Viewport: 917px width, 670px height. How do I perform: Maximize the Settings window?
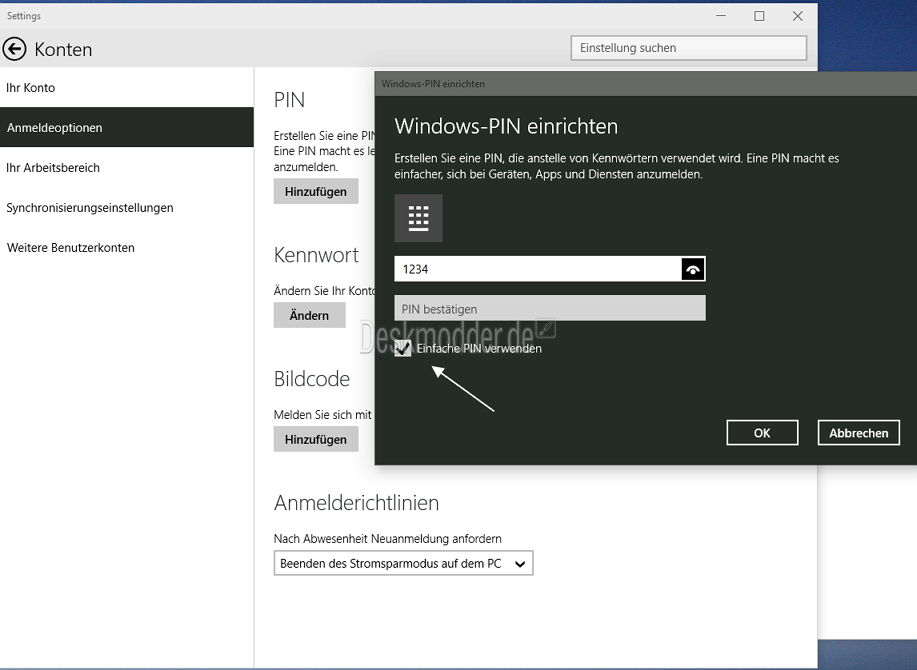(x=759, y=16)
